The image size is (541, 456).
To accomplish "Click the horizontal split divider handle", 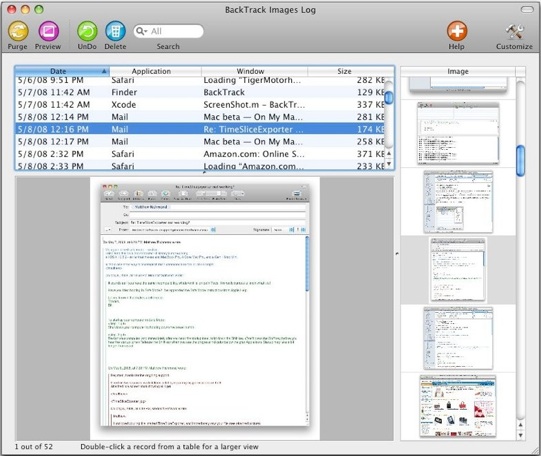I will [x=204, y=172].
